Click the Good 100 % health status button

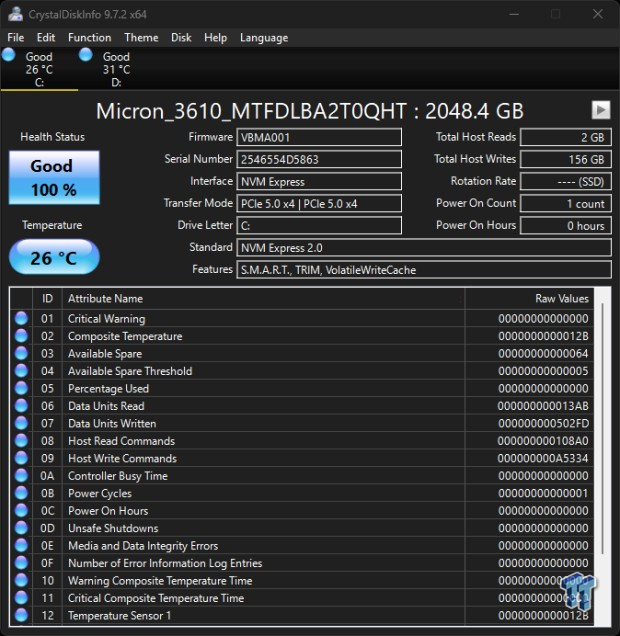[x=54, y=178]
